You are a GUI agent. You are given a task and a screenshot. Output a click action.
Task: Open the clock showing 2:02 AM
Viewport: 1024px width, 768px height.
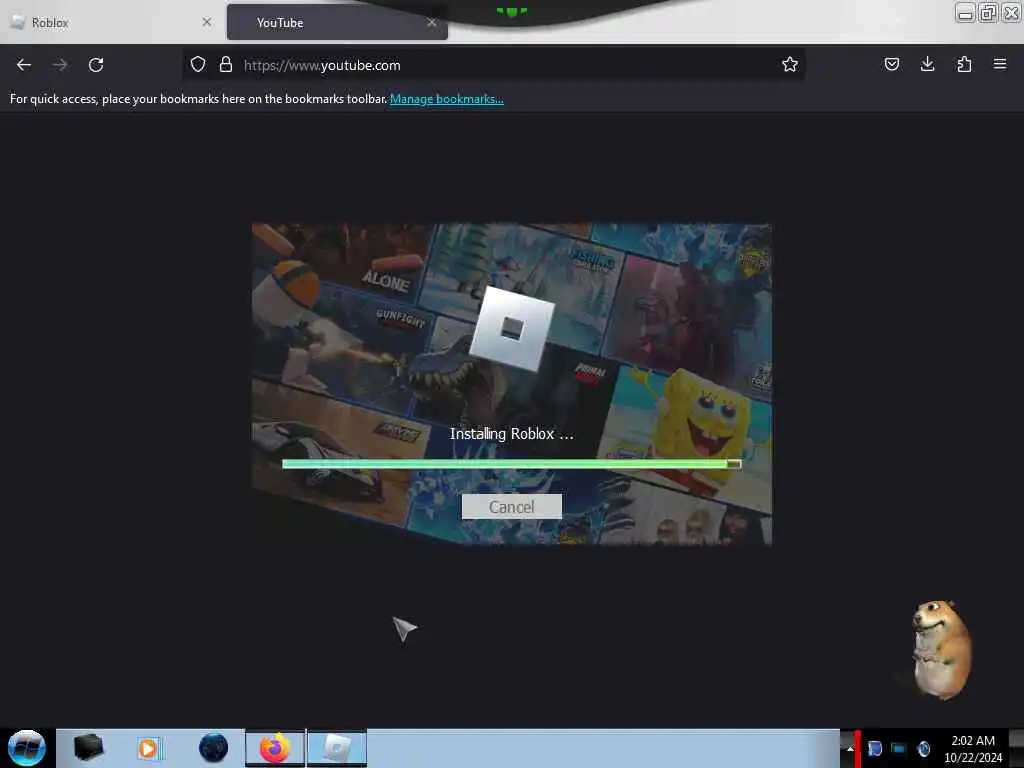pyautogui.click(x=972, y=748)
